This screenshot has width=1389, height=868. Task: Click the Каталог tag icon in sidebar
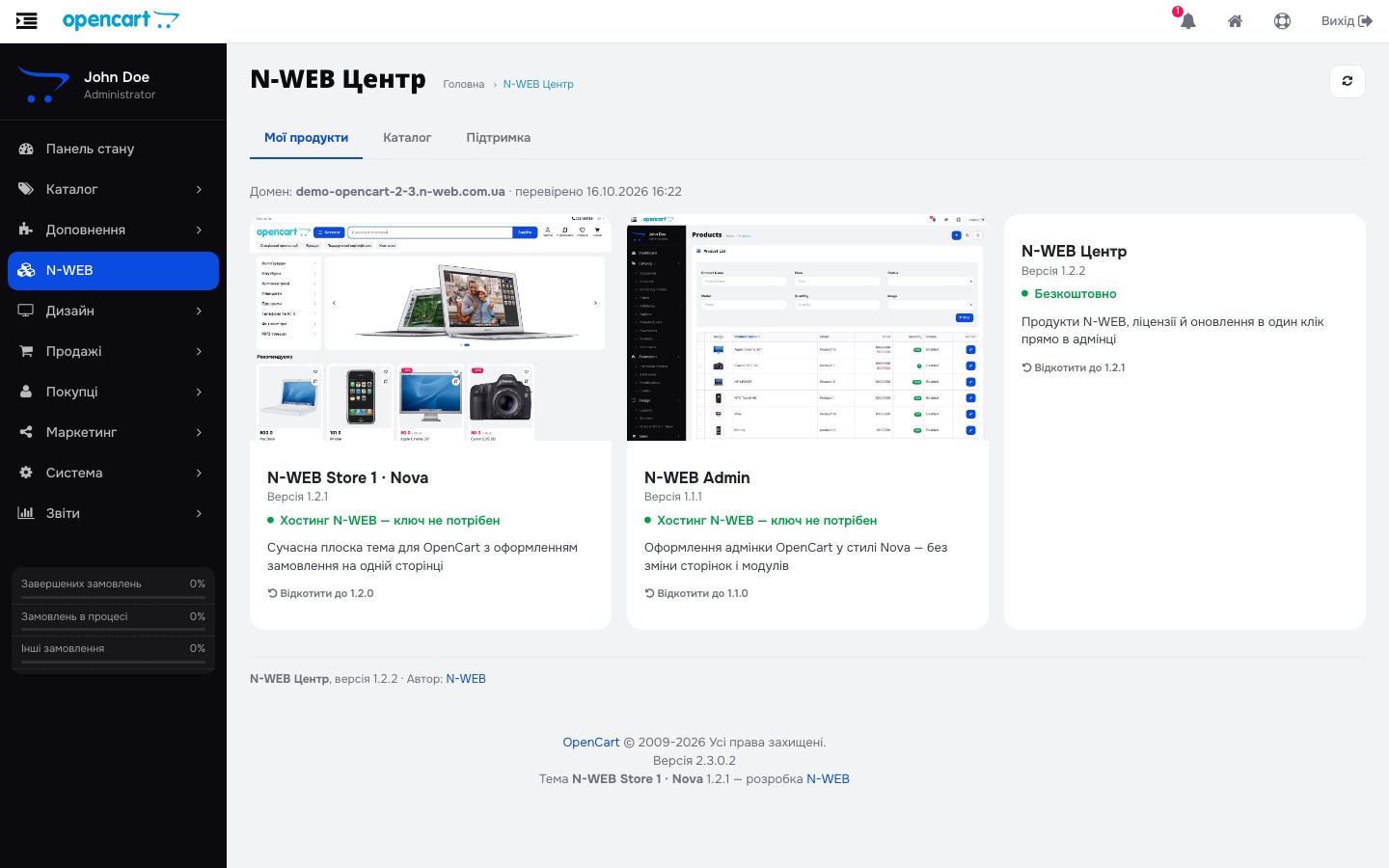[x=26, y=189]
